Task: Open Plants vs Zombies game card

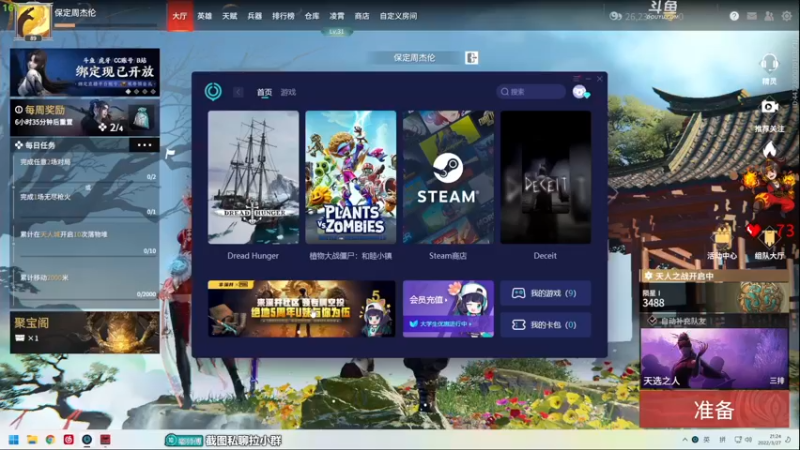Action: click(x=351, y=177)
